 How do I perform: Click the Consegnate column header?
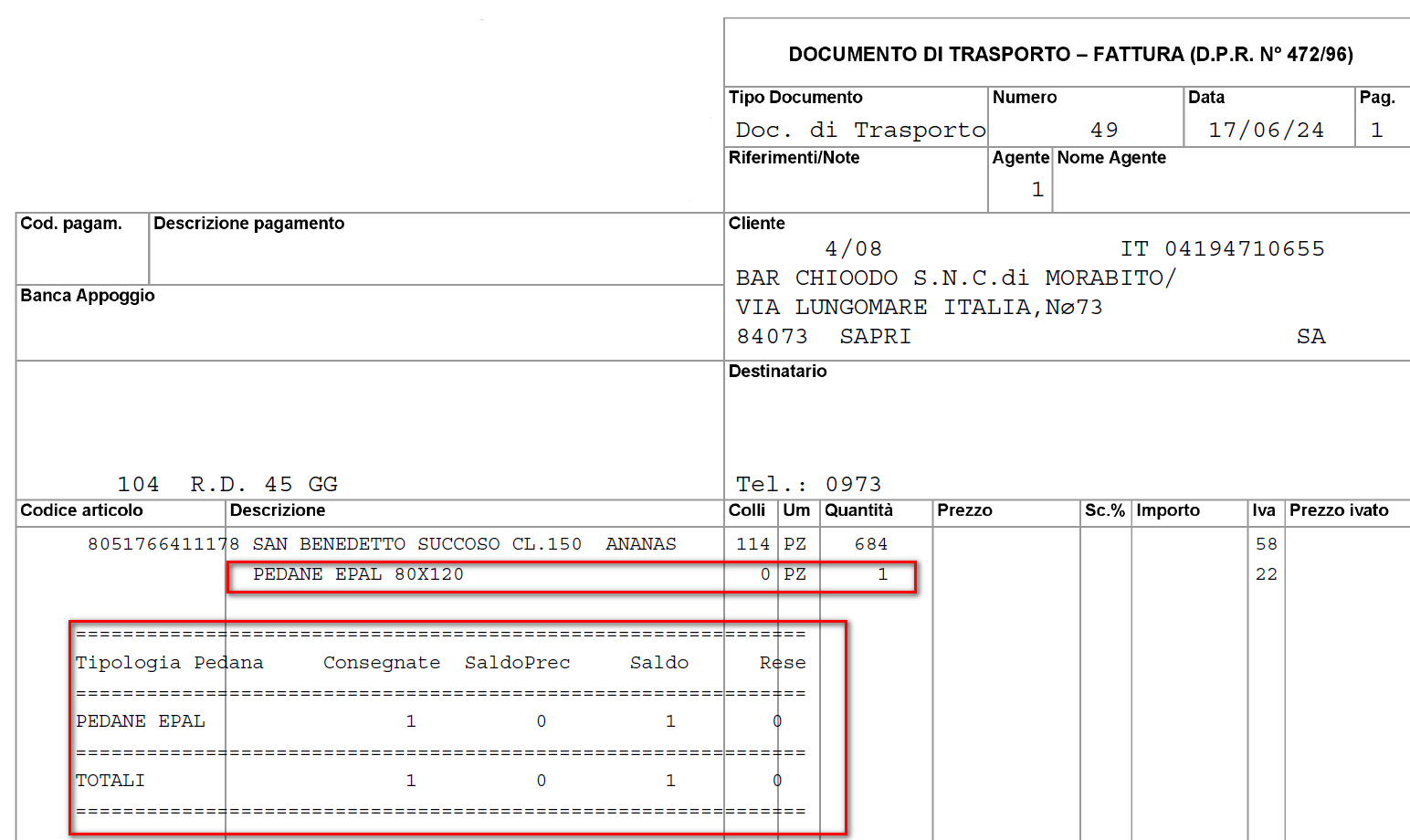coord(382,663)
